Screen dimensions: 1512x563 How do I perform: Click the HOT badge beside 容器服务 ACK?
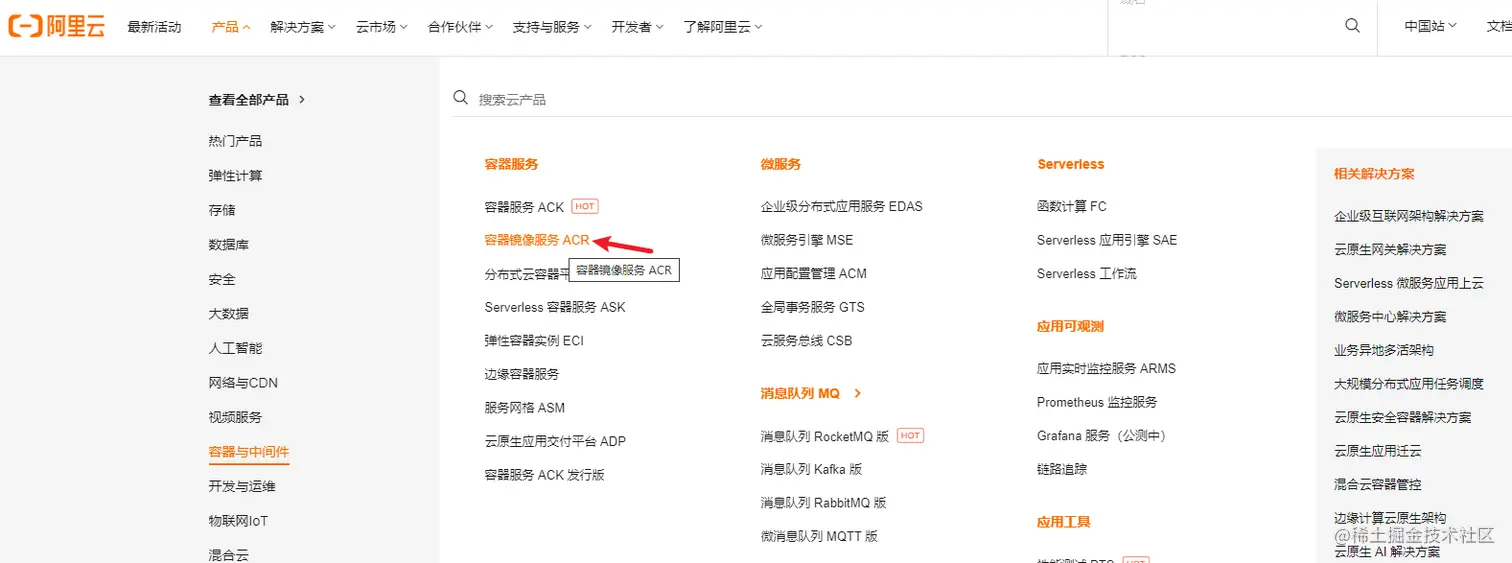585,206
